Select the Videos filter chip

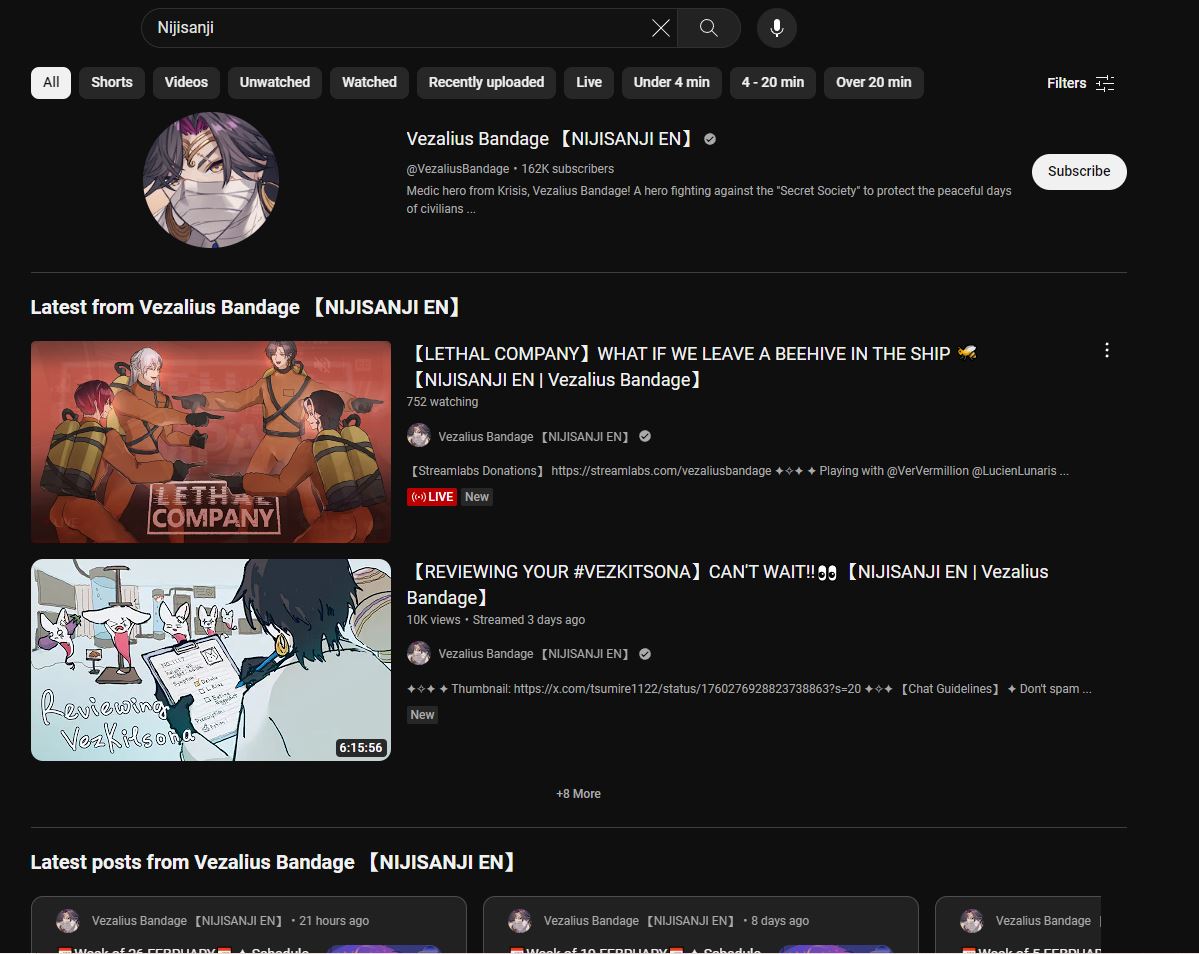[x=186, y=83]
